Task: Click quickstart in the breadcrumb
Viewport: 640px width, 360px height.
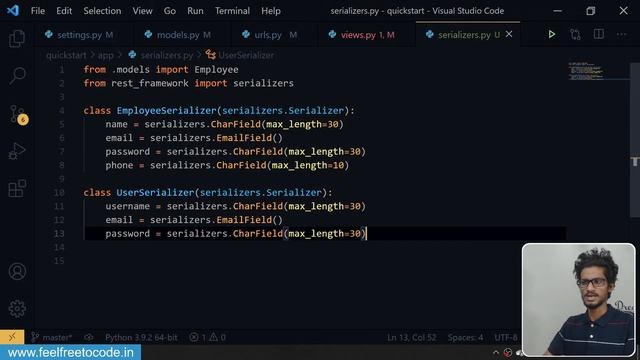Action: pos(66,55)
